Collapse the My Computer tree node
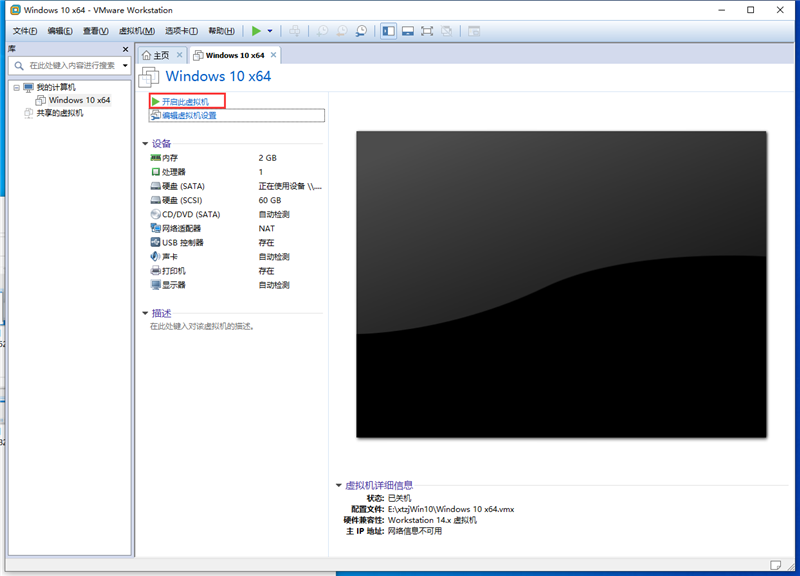800x576 pixels. 16,85
